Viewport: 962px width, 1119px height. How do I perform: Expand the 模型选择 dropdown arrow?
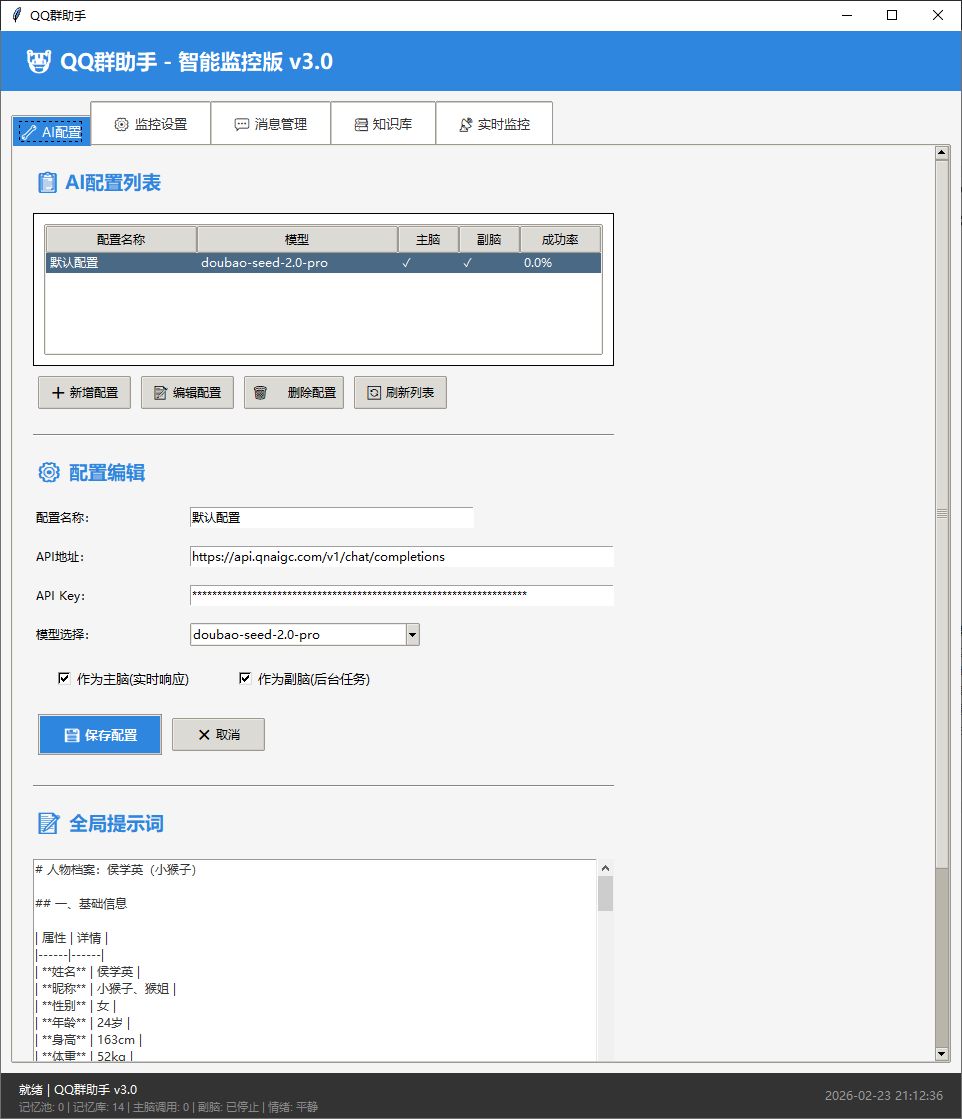412,634
